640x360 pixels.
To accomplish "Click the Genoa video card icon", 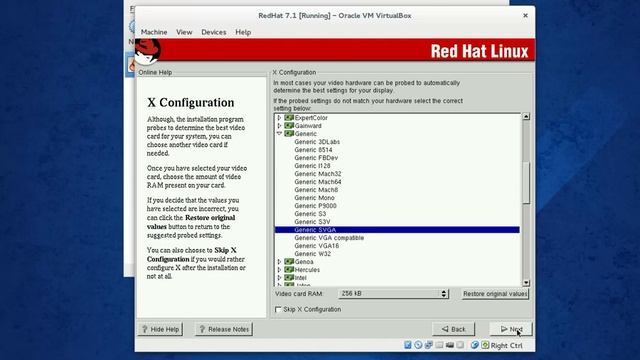I will (289, 262).
